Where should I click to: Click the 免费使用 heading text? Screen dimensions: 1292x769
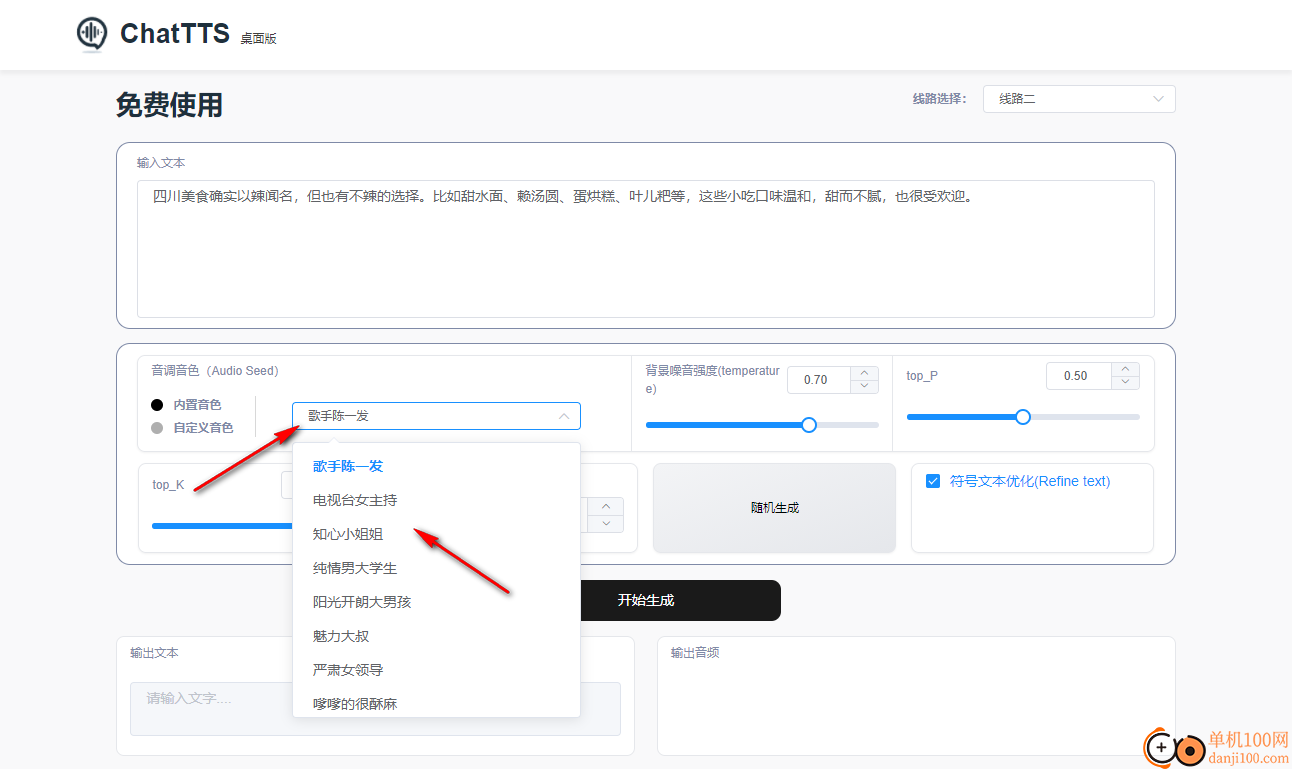(x=169, y=105)
